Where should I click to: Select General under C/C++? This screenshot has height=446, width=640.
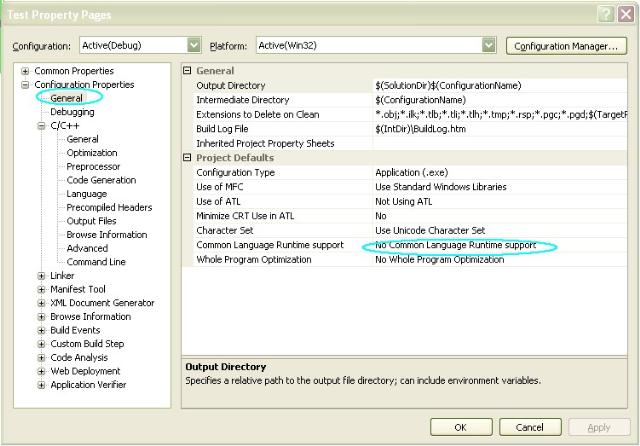click(82, 139)
